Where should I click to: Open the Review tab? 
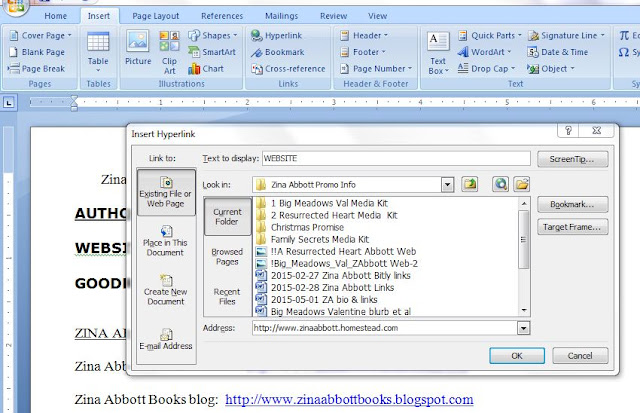(x=333, y=16)
